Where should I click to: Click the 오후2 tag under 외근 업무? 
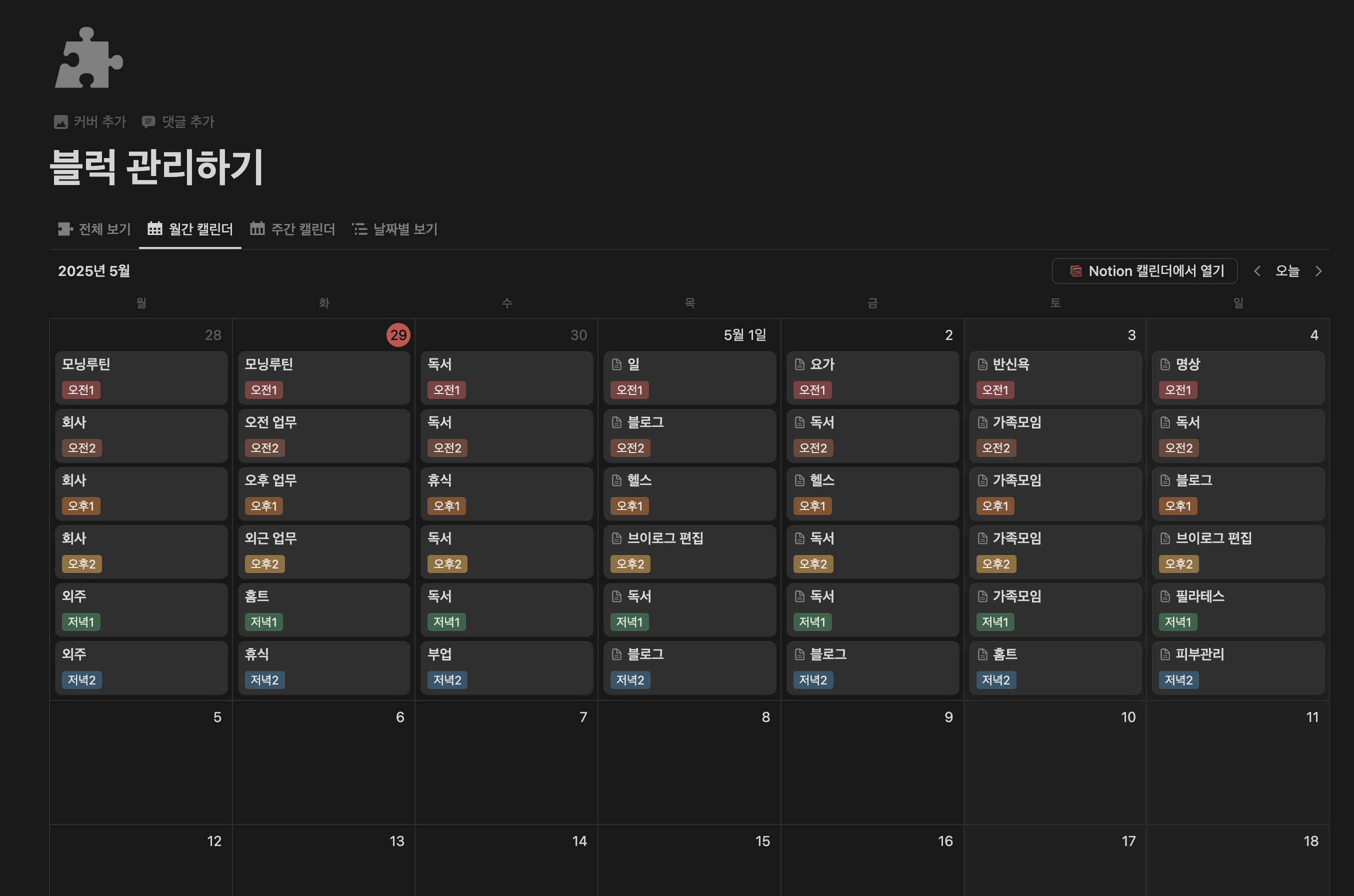264,564
